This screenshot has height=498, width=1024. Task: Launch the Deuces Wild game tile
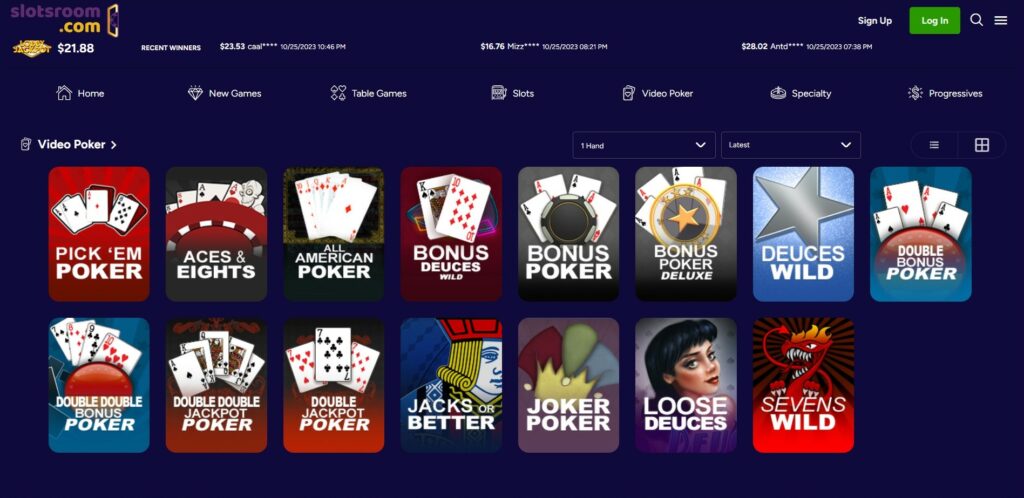tap(803, 234)
